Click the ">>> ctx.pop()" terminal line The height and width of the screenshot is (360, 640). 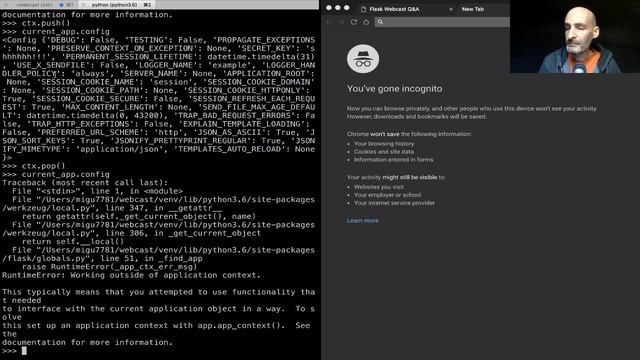tap(33, 166)
